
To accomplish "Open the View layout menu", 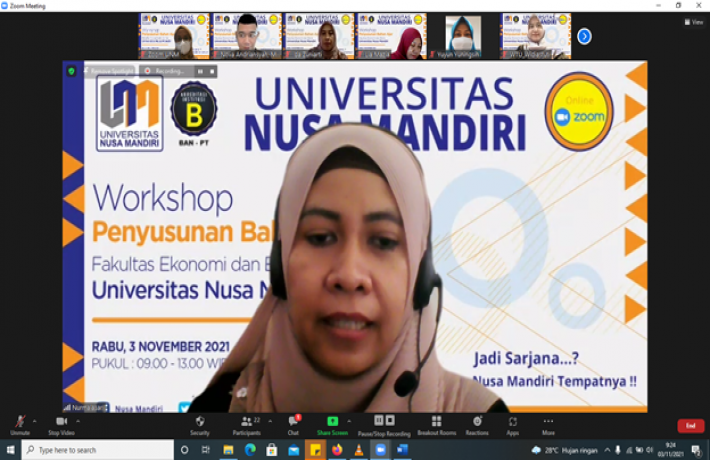I will pyautogui.click(x=694, y=22).
